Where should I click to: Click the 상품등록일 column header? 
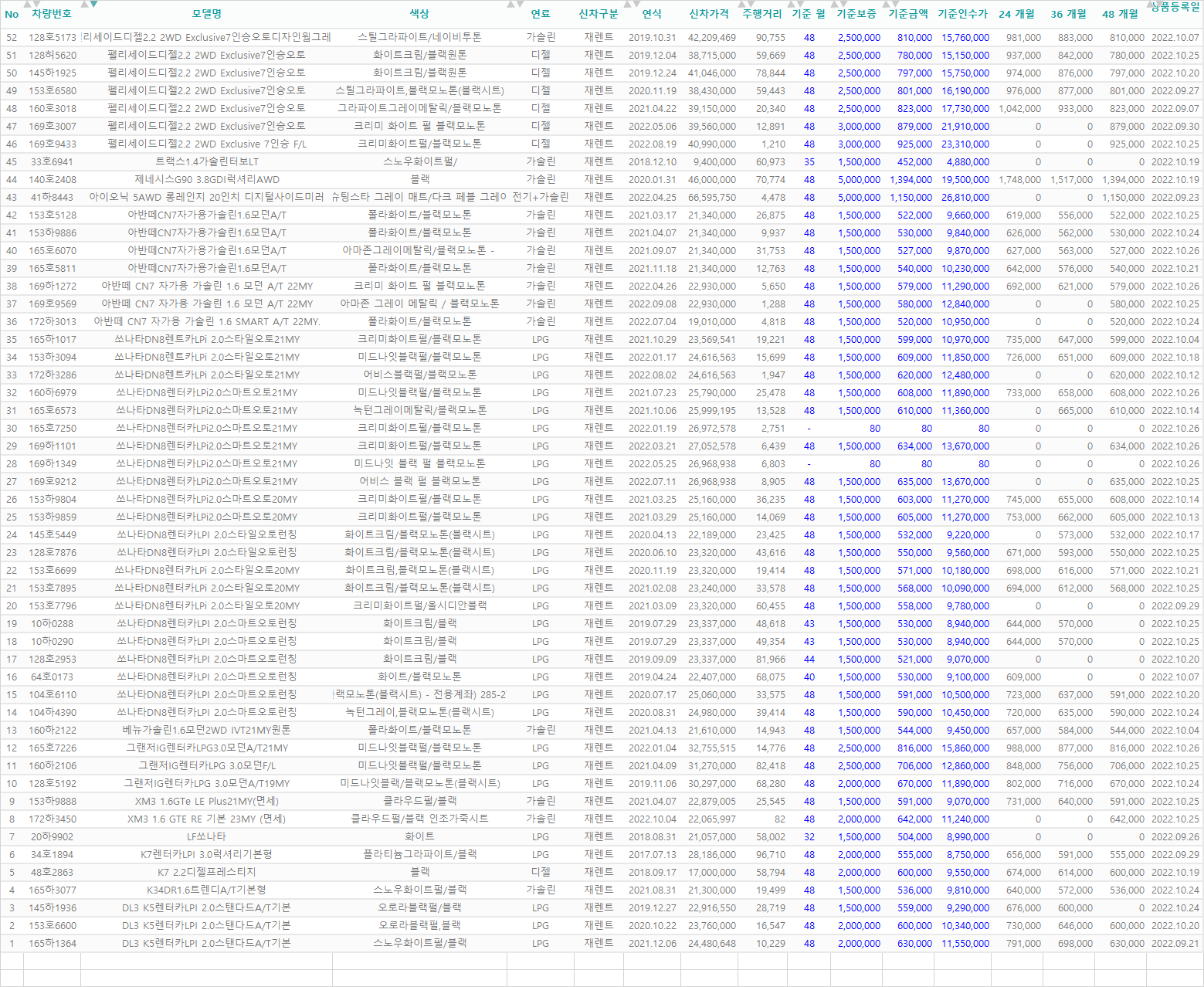click(x=1175, y=8)
